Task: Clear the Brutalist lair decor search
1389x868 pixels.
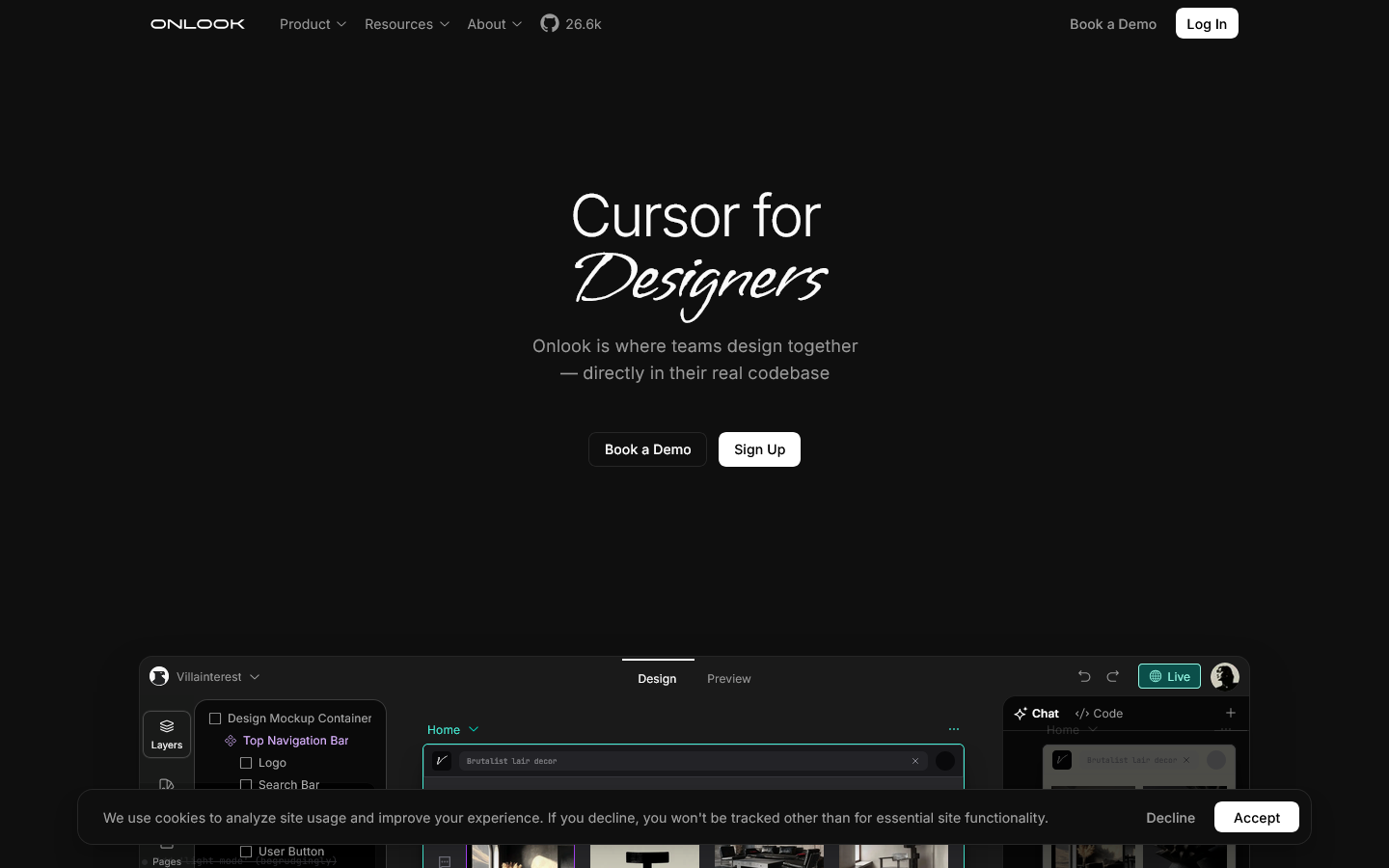Action: 915,761
